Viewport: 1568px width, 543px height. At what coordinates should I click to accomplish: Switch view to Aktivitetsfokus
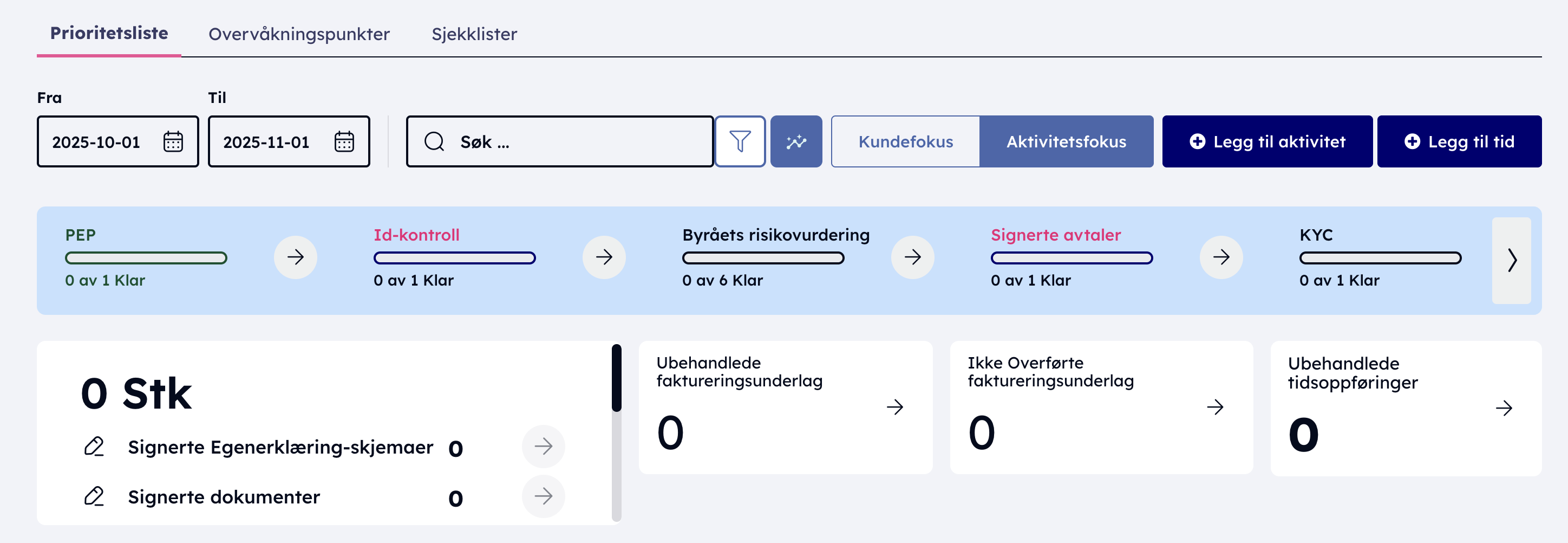tap(1066, 141)
